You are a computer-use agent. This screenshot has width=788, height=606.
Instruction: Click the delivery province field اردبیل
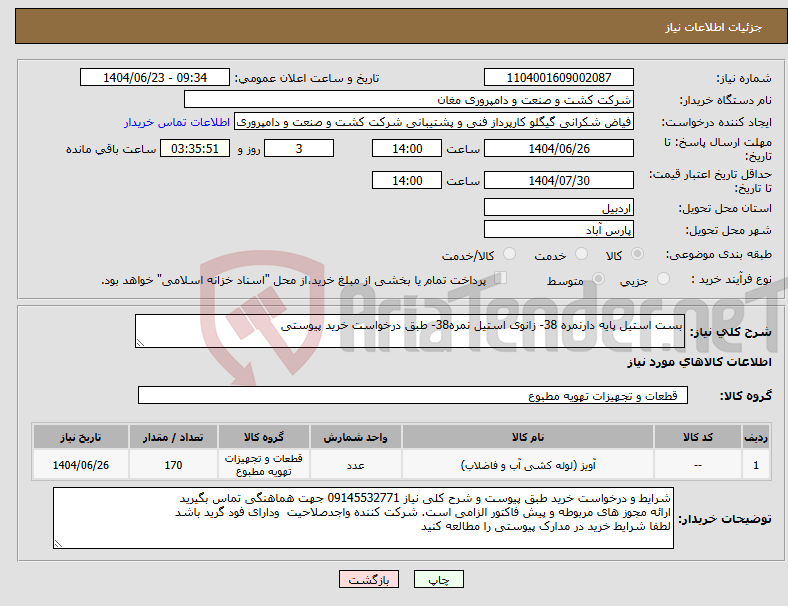coord(559,208)
